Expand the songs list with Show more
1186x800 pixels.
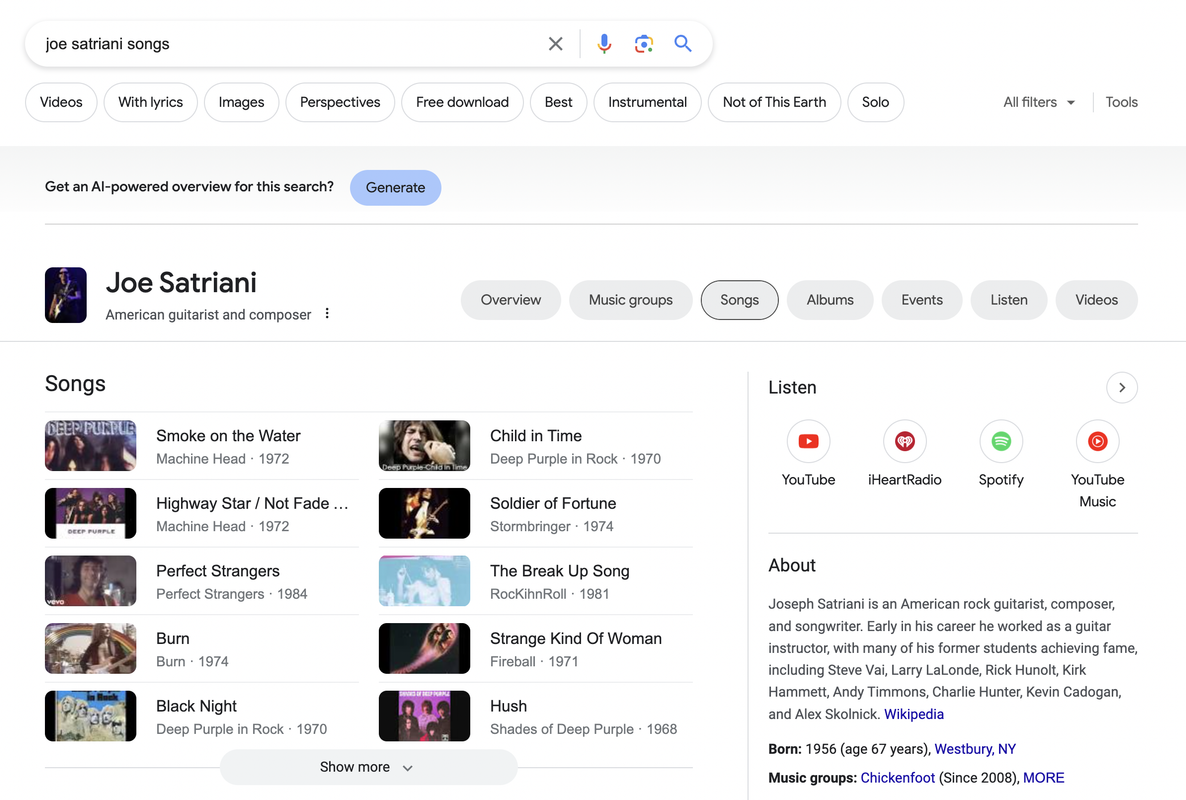[368, 767]
